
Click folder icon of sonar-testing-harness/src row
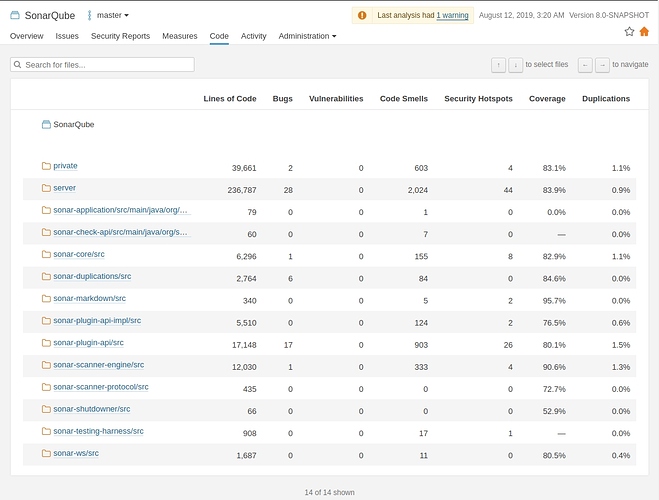point(46,431)
